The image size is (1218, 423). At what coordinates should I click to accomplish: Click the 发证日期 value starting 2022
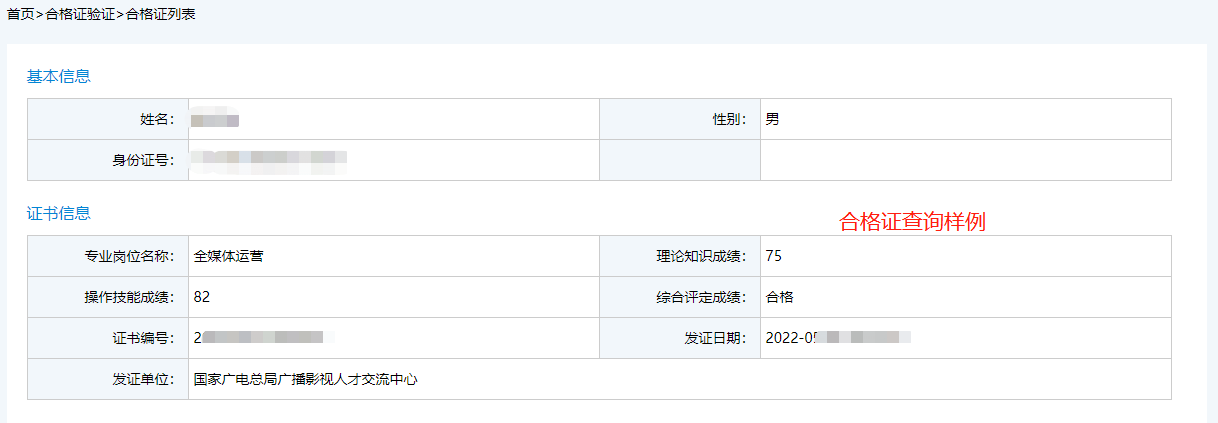pos(838,338)
